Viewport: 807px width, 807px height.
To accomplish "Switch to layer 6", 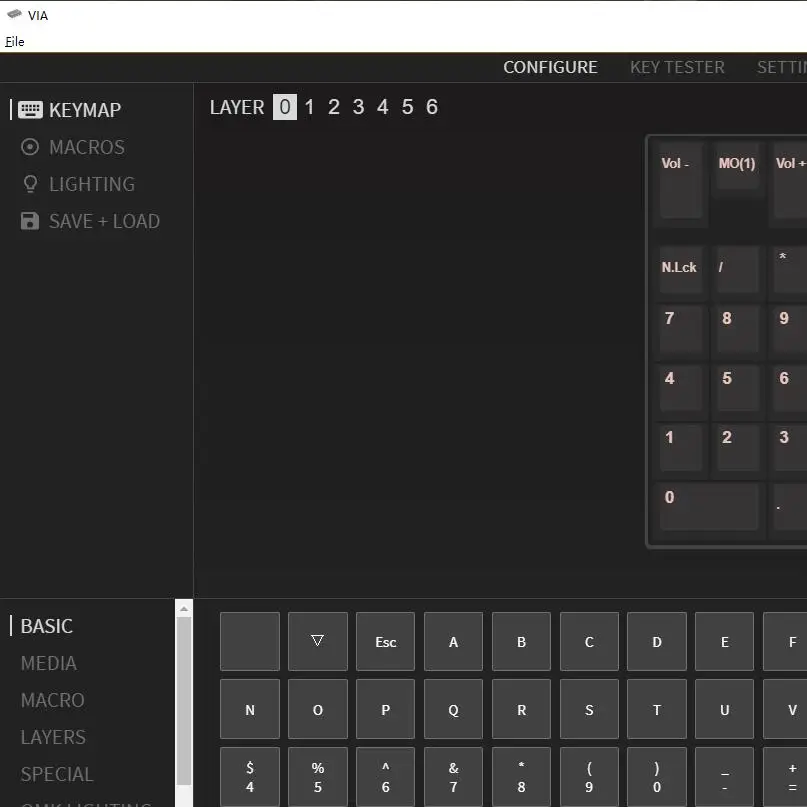I will coord(432,107).
